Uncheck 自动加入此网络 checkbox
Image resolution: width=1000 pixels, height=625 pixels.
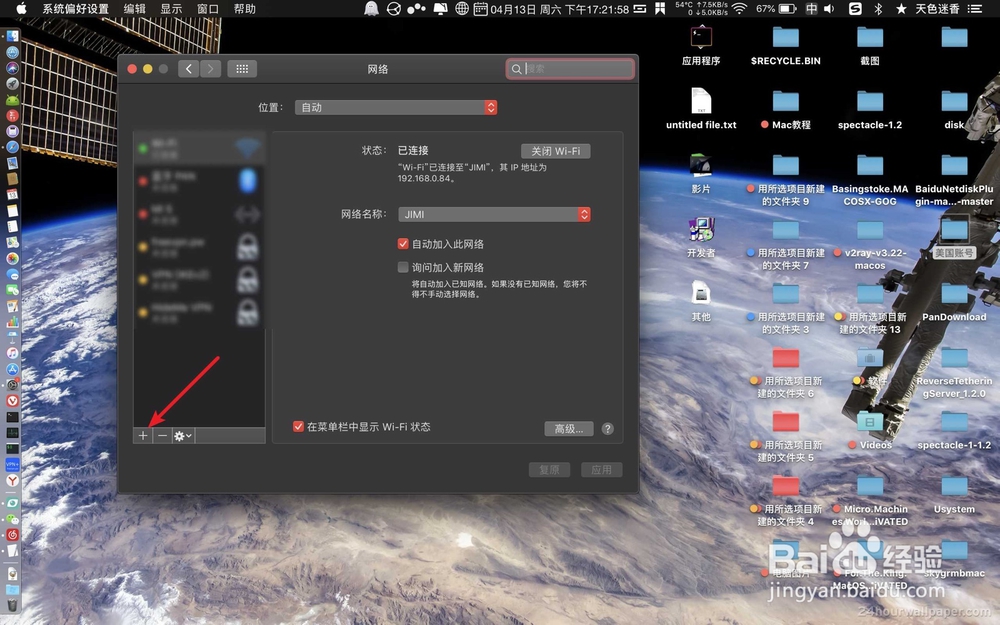[x=403, y=243]
